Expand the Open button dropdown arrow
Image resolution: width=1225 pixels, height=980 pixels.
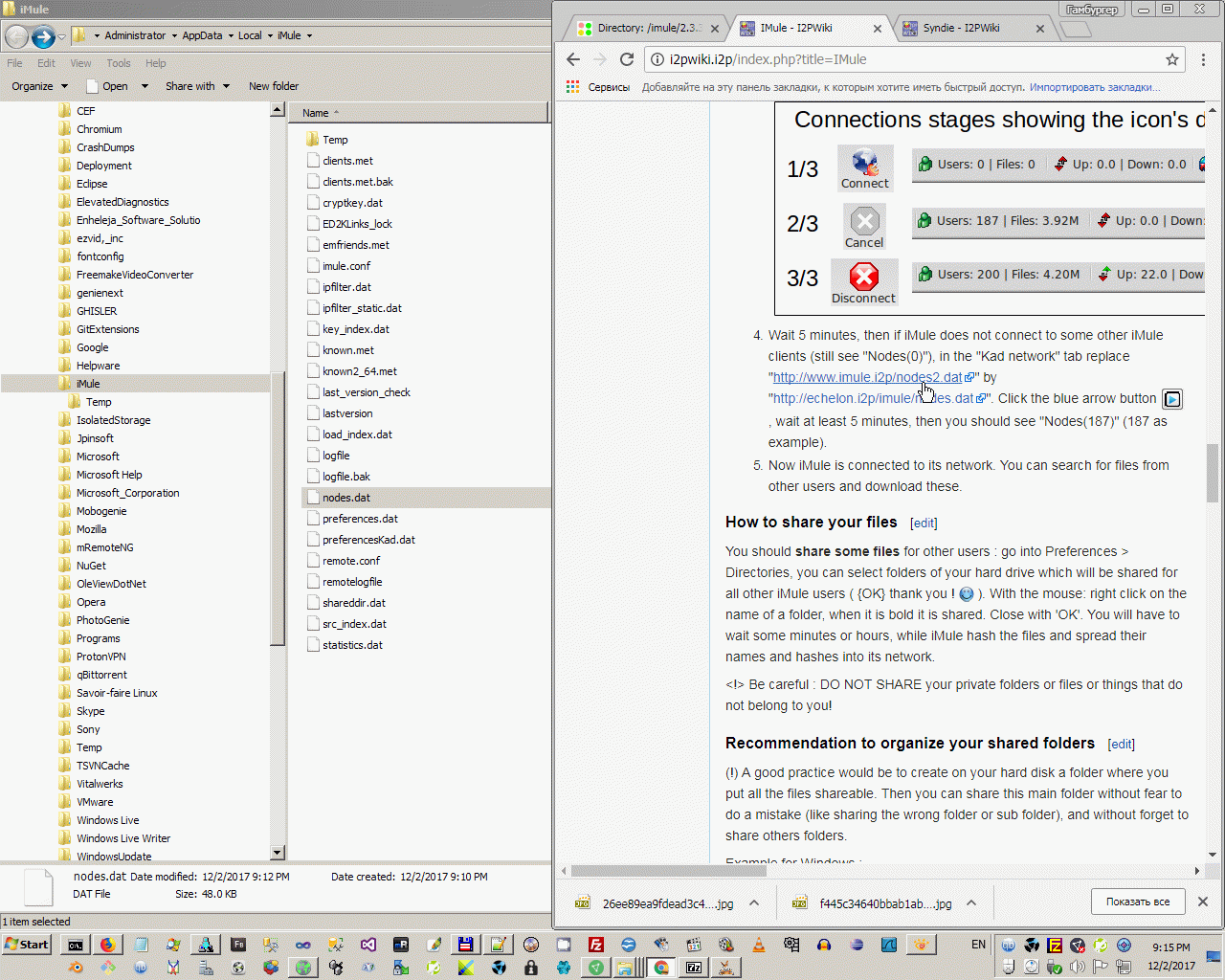pos(145,86)
